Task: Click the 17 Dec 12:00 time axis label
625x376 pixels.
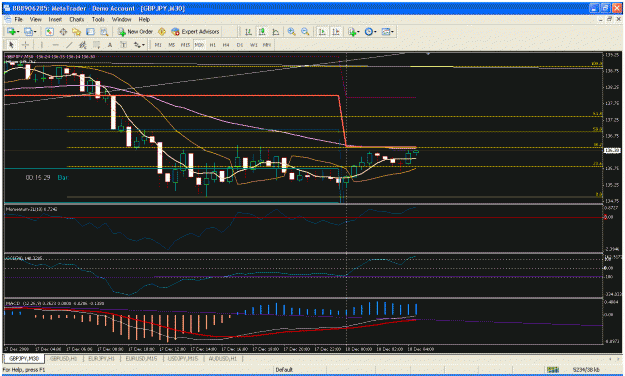Action: tap(172, 349)
